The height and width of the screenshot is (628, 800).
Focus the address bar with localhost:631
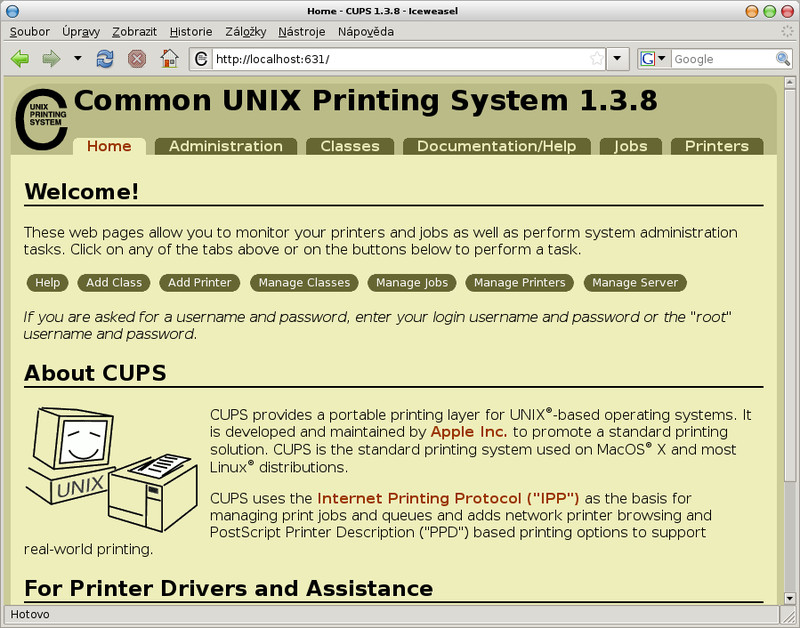point(401,59)
